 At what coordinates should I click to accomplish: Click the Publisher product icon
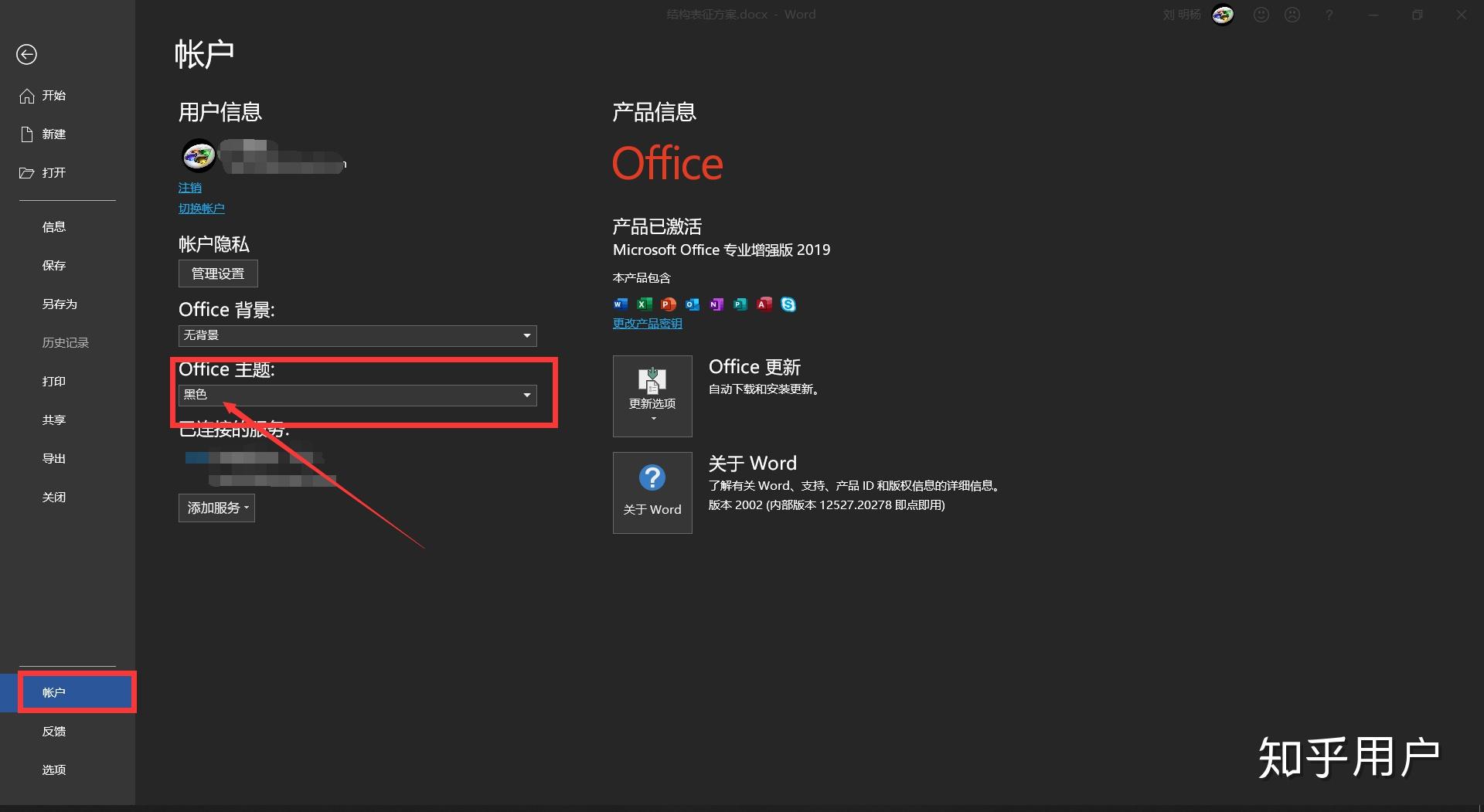pyautogui.click(x=740, y=304)
